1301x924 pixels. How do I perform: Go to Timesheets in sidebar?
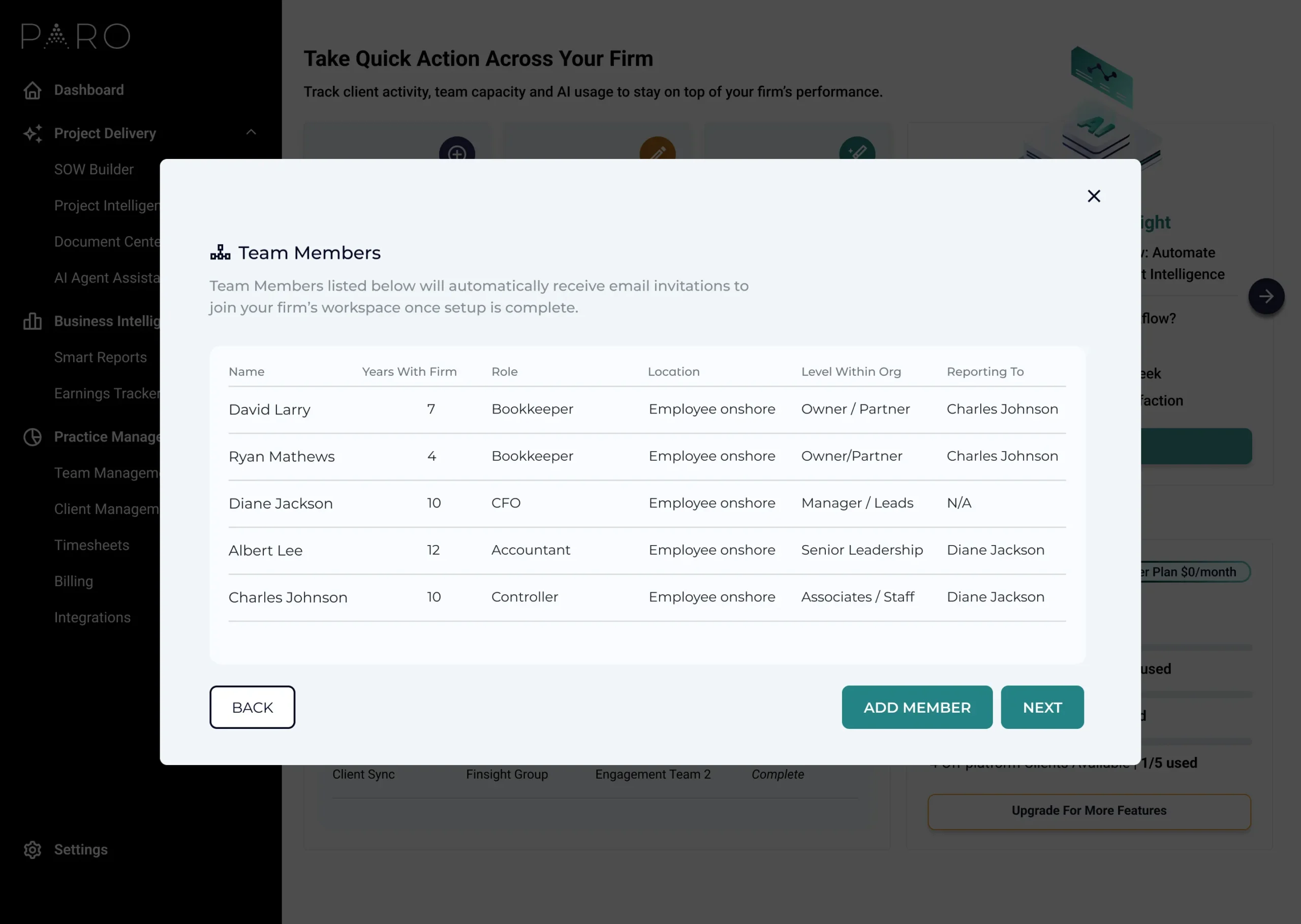tap(91, 545)
